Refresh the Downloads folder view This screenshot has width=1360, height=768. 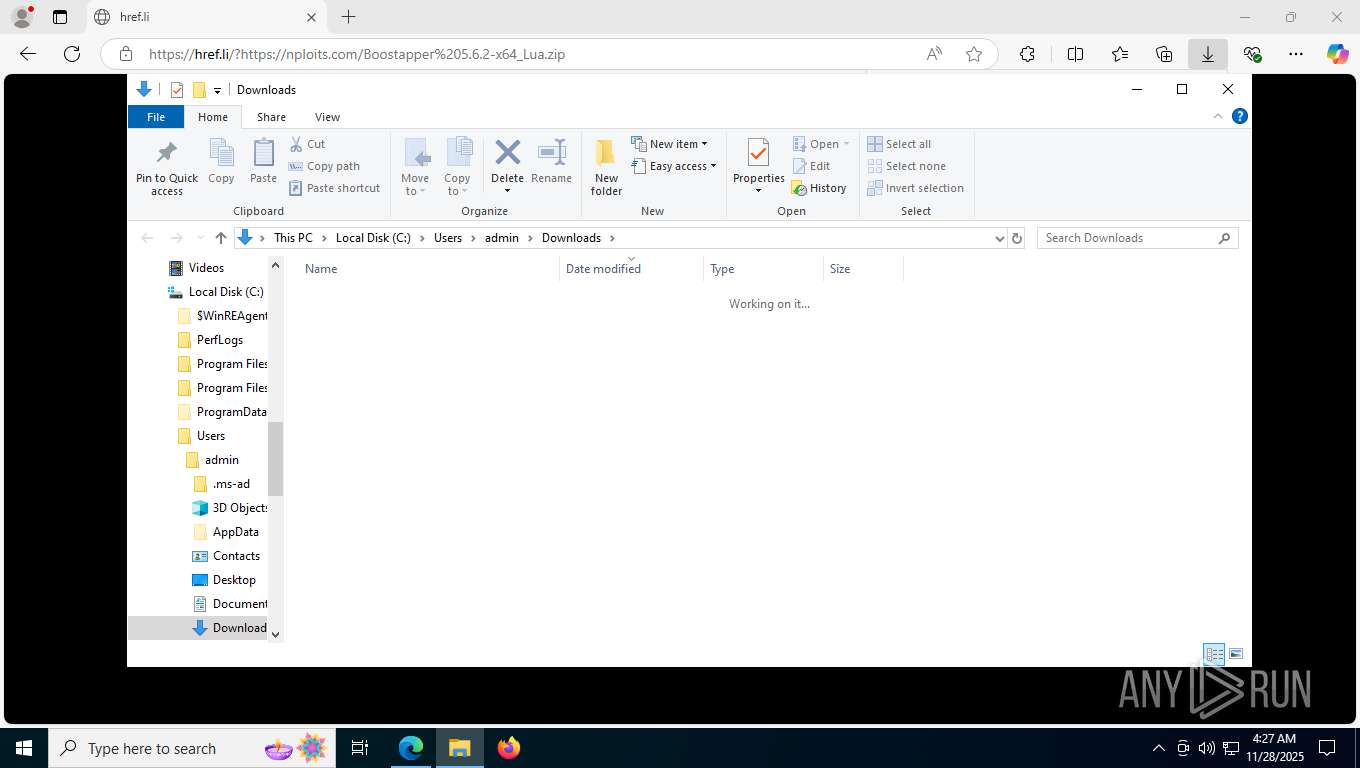pyautogui.click(x=1017, y=238)
